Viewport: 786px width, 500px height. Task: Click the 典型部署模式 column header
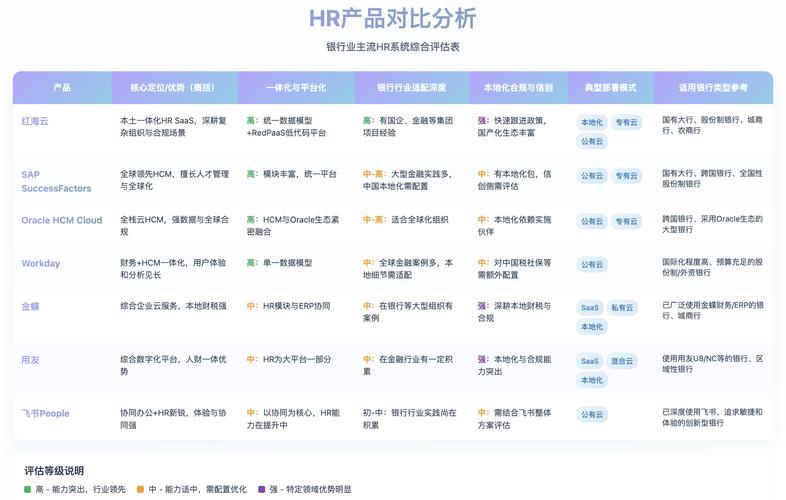(611, 87)
